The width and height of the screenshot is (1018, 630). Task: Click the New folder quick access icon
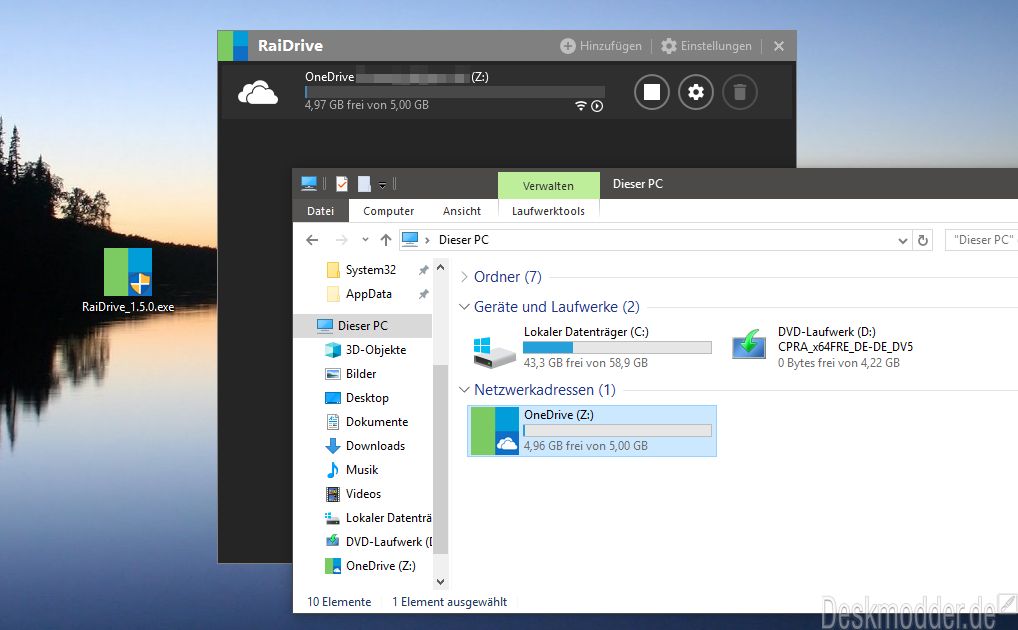pyautogui.click(x=364, y=184)
